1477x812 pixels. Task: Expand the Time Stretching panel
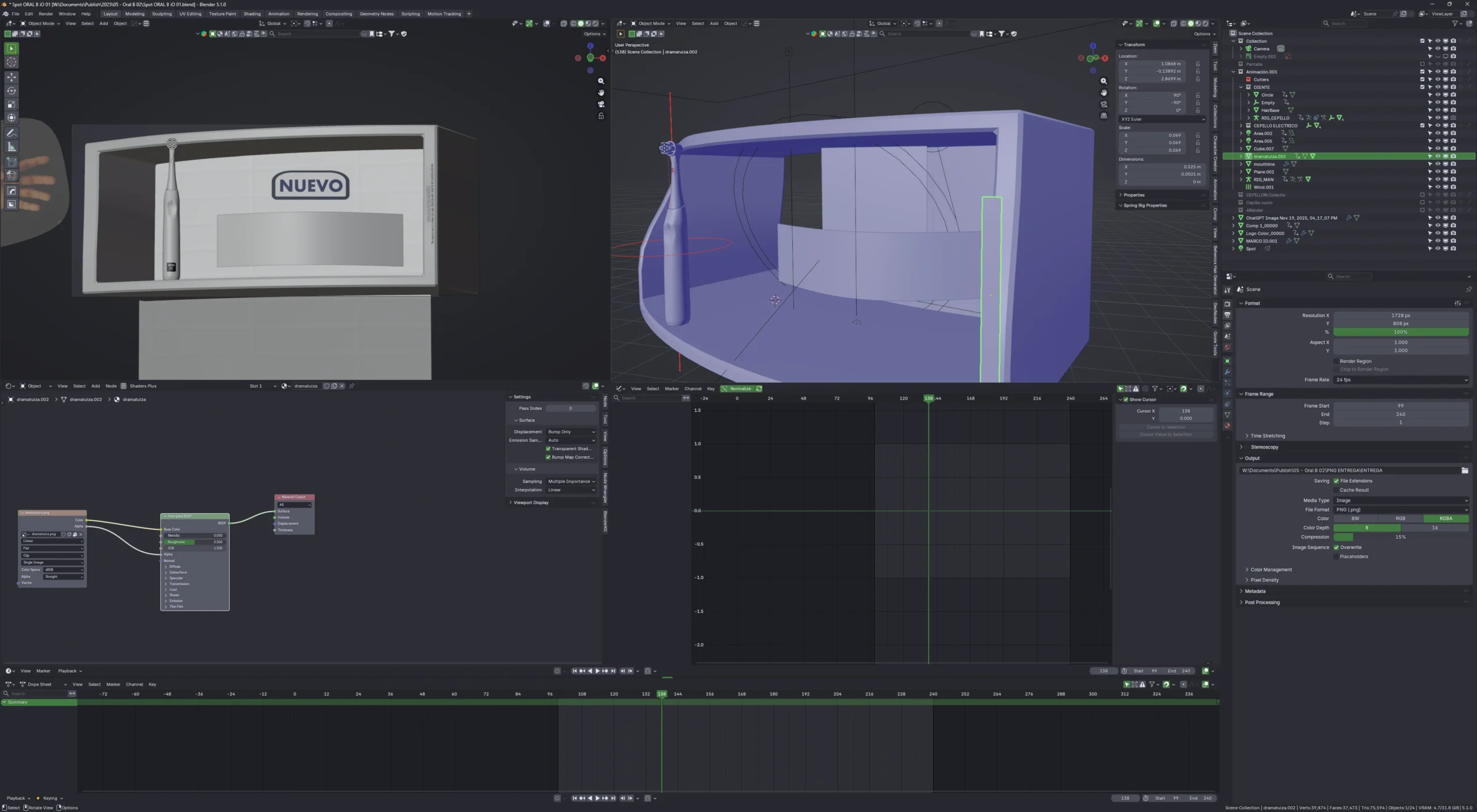pyautogui.click(x=1267, y=436)
